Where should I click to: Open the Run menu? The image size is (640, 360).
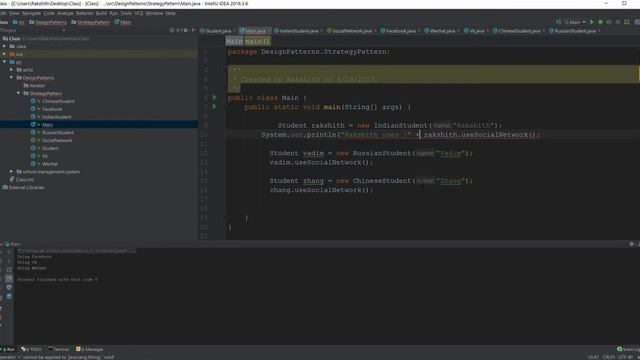coord(113,13)
